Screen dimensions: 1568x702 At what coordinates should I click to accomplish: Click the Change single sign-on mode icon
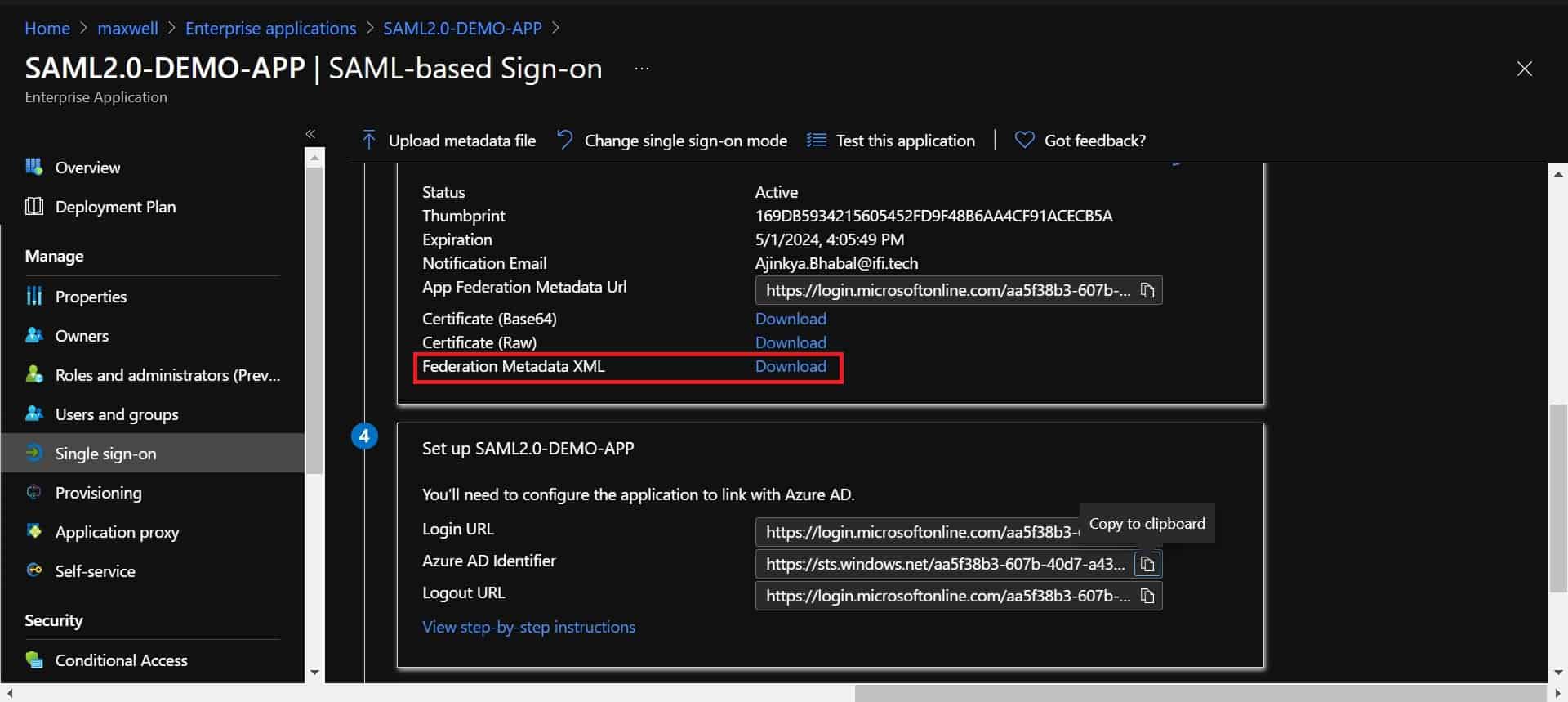564,140
